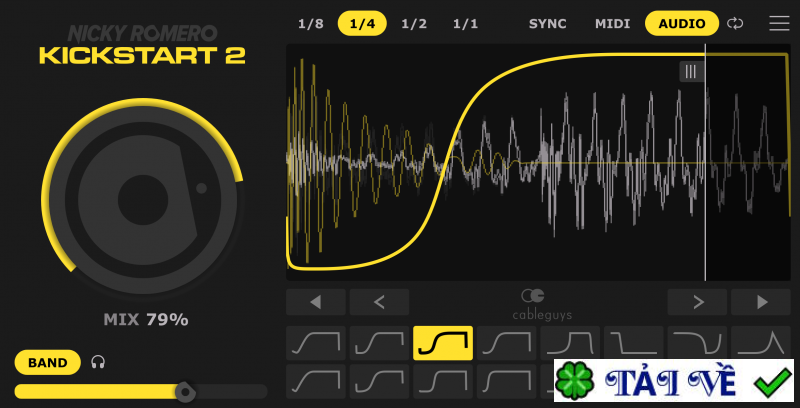Toggle the BAND button
The width and height of the screenshot is (800, 408).
pos(47,363)
